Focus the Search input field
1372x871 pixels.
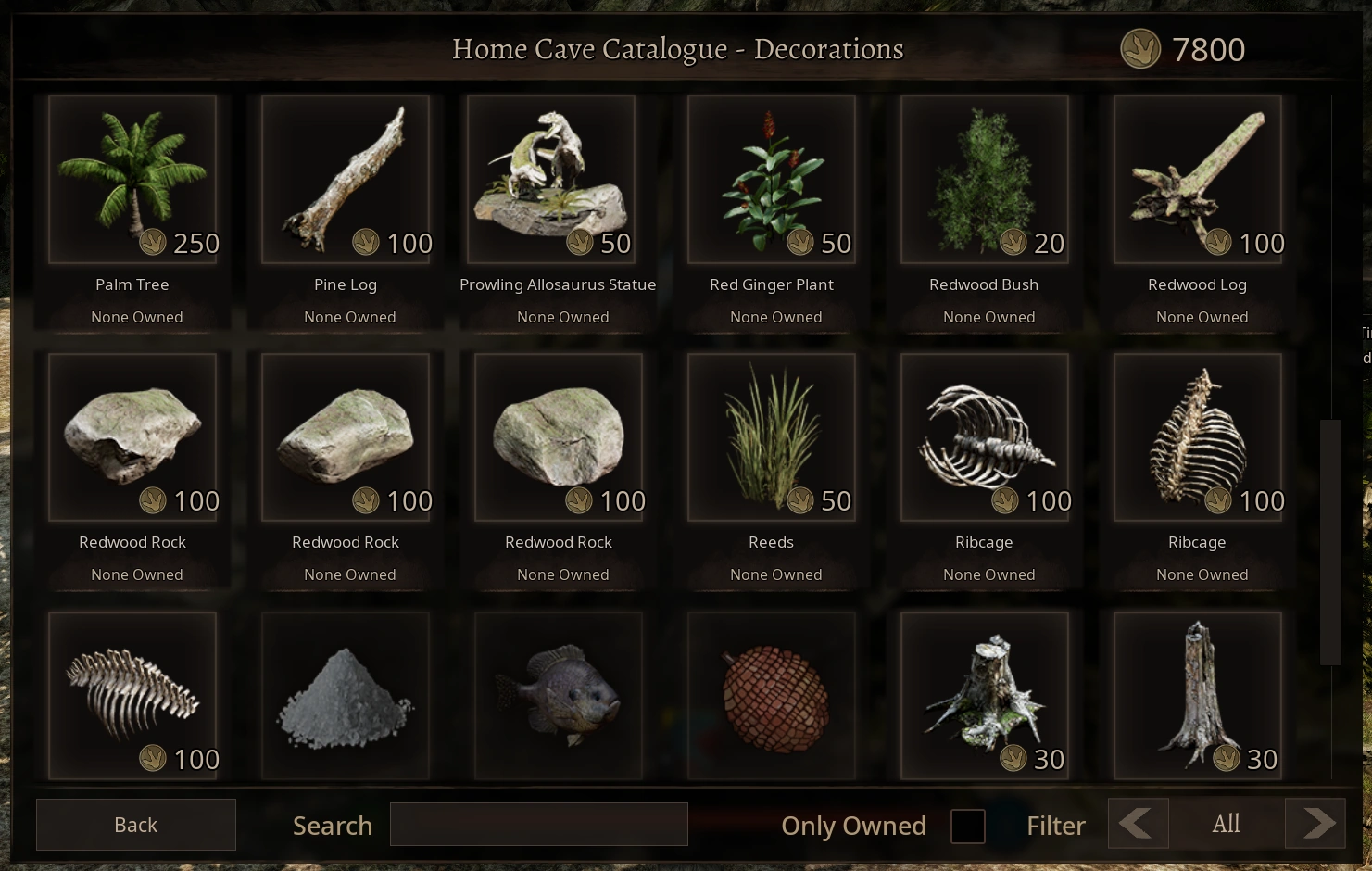pyautogui.click(x=539, y=824)
